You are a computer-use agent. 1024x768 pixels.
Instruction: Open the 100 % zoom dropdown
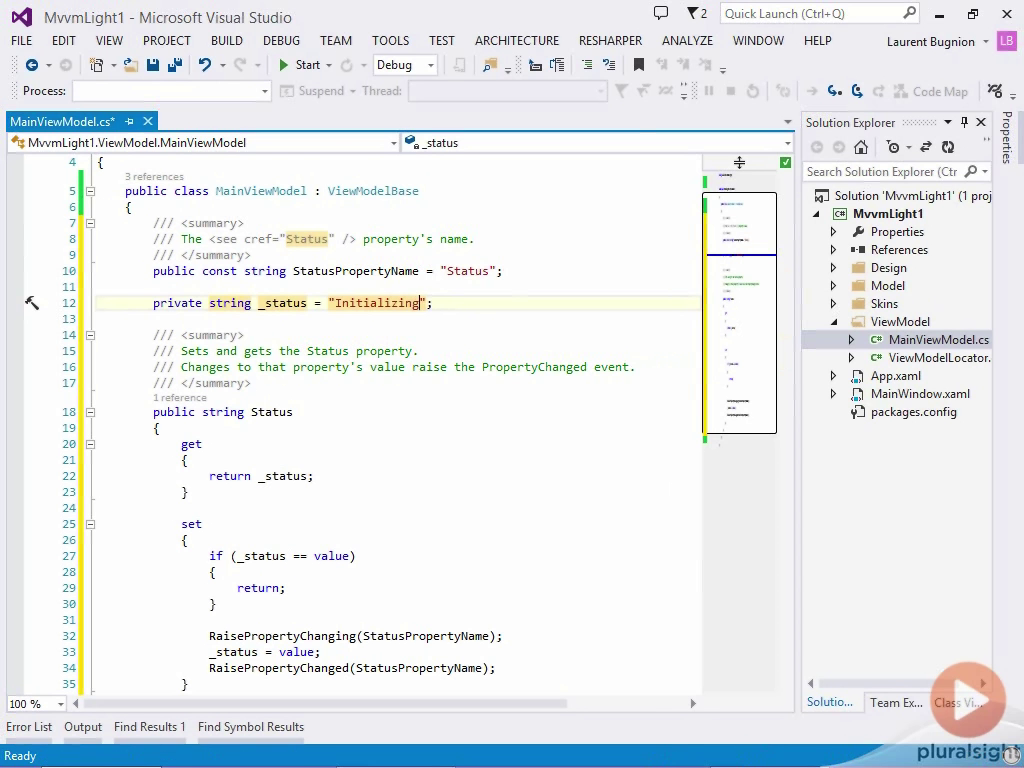point(61,704)
